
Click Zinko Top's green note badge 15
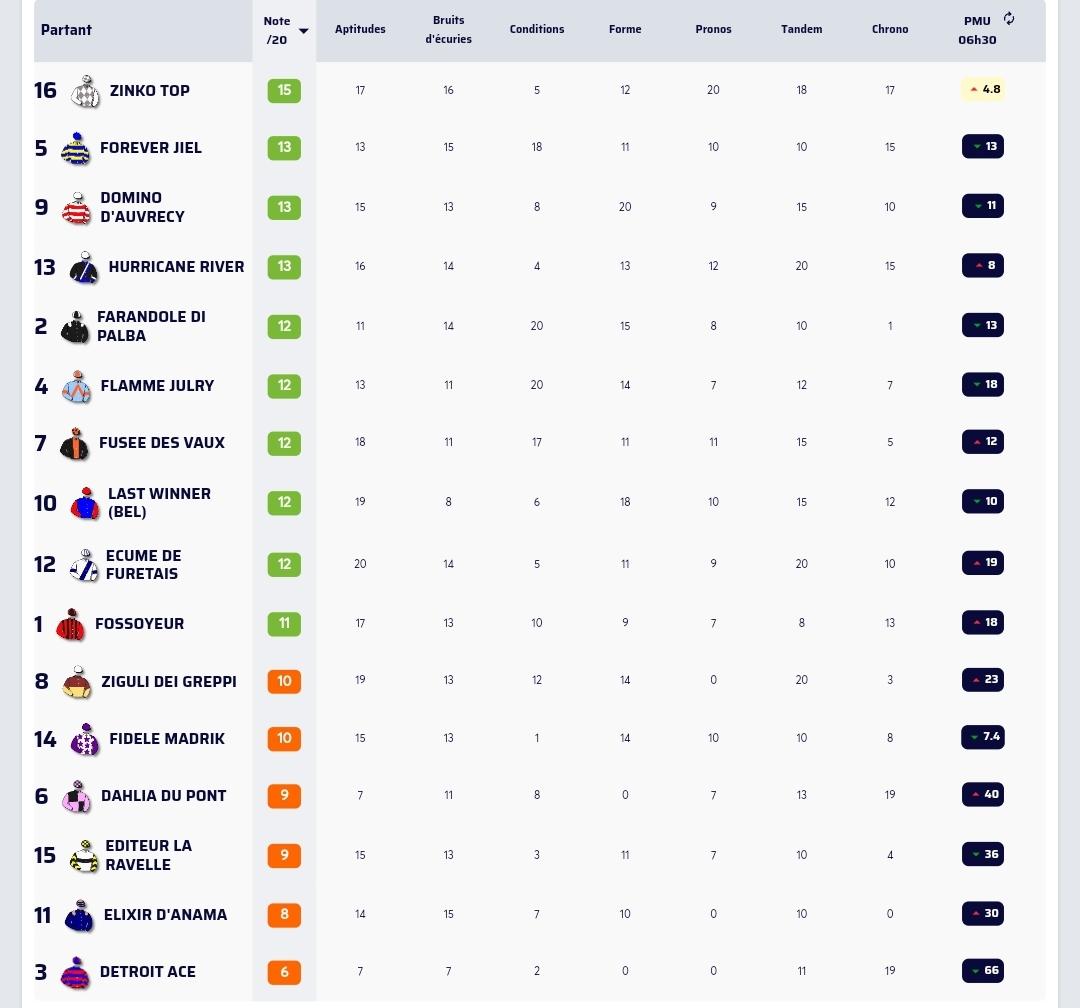click(x=284, y=90)
